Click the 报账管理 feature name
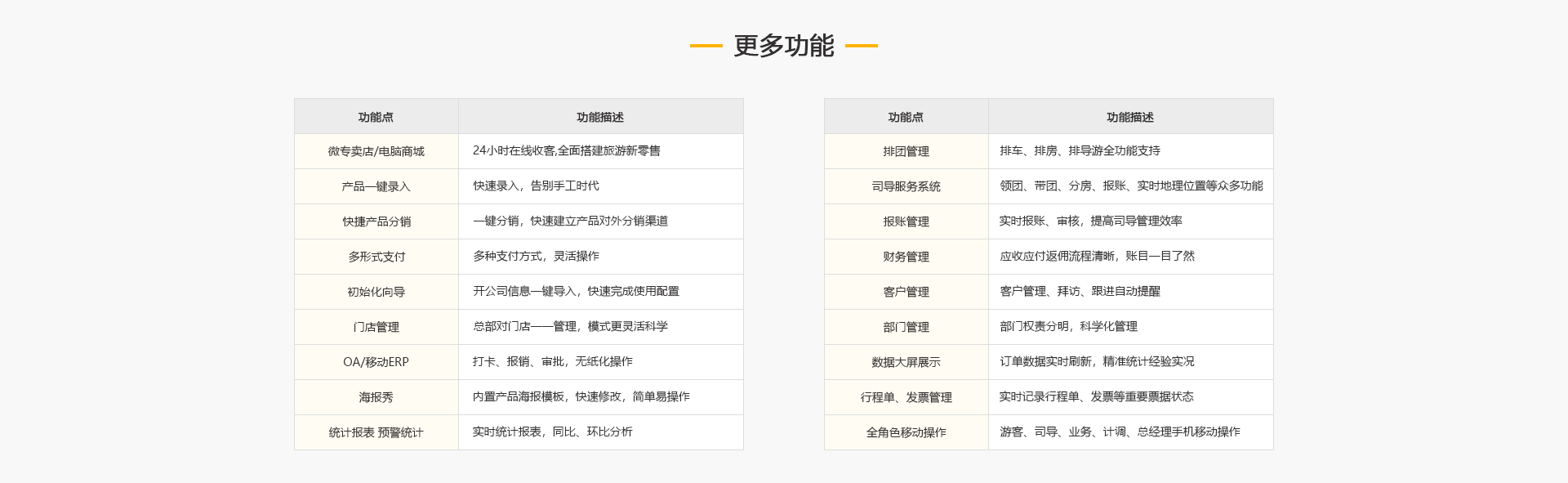Image resolution: width=1568 pixels, height=483 pixels. (x=906, y=221)
